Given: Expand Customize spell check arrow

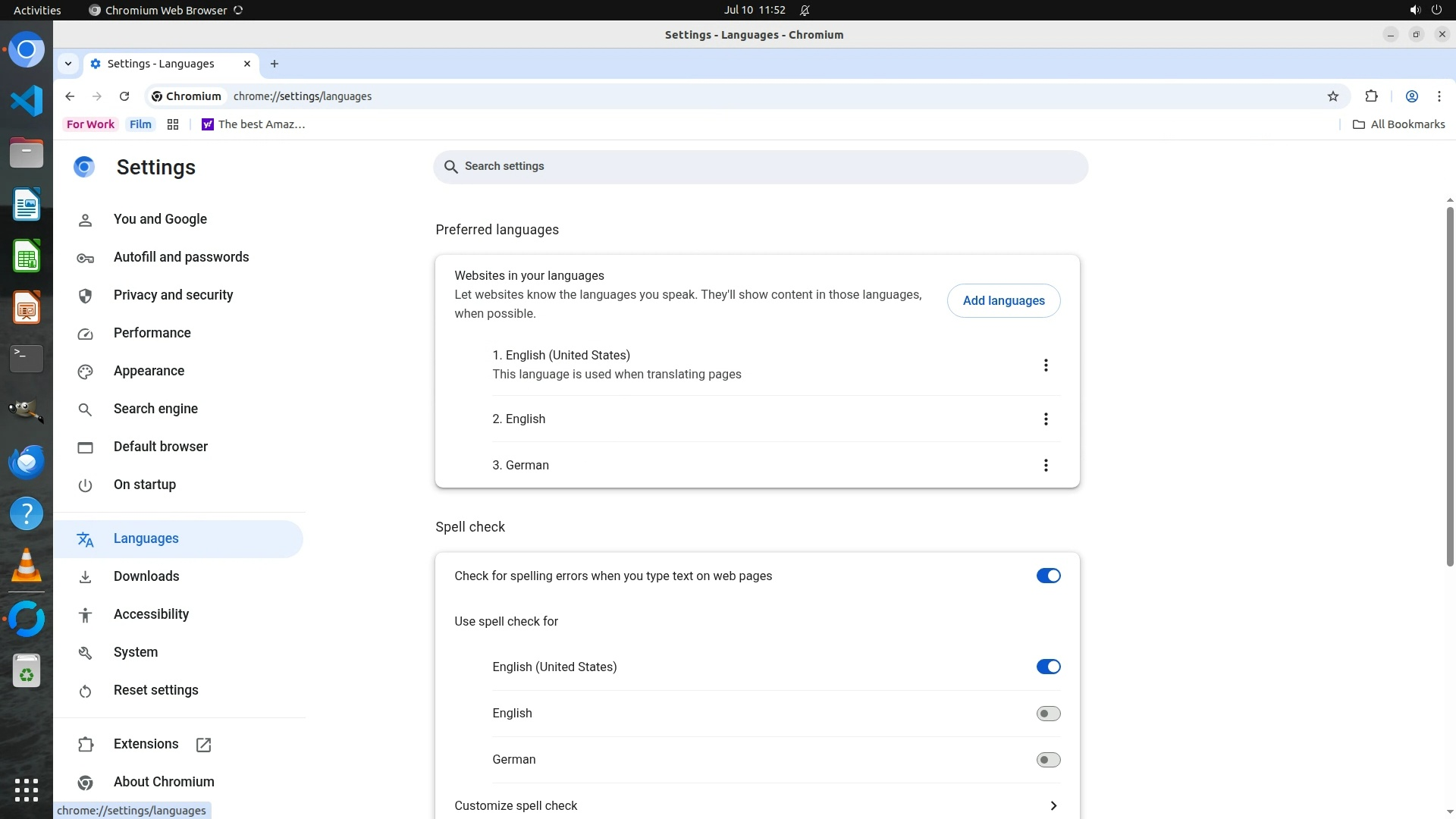Looking at the screenshot, I should pyautogui.click(x=1053, y=805).
